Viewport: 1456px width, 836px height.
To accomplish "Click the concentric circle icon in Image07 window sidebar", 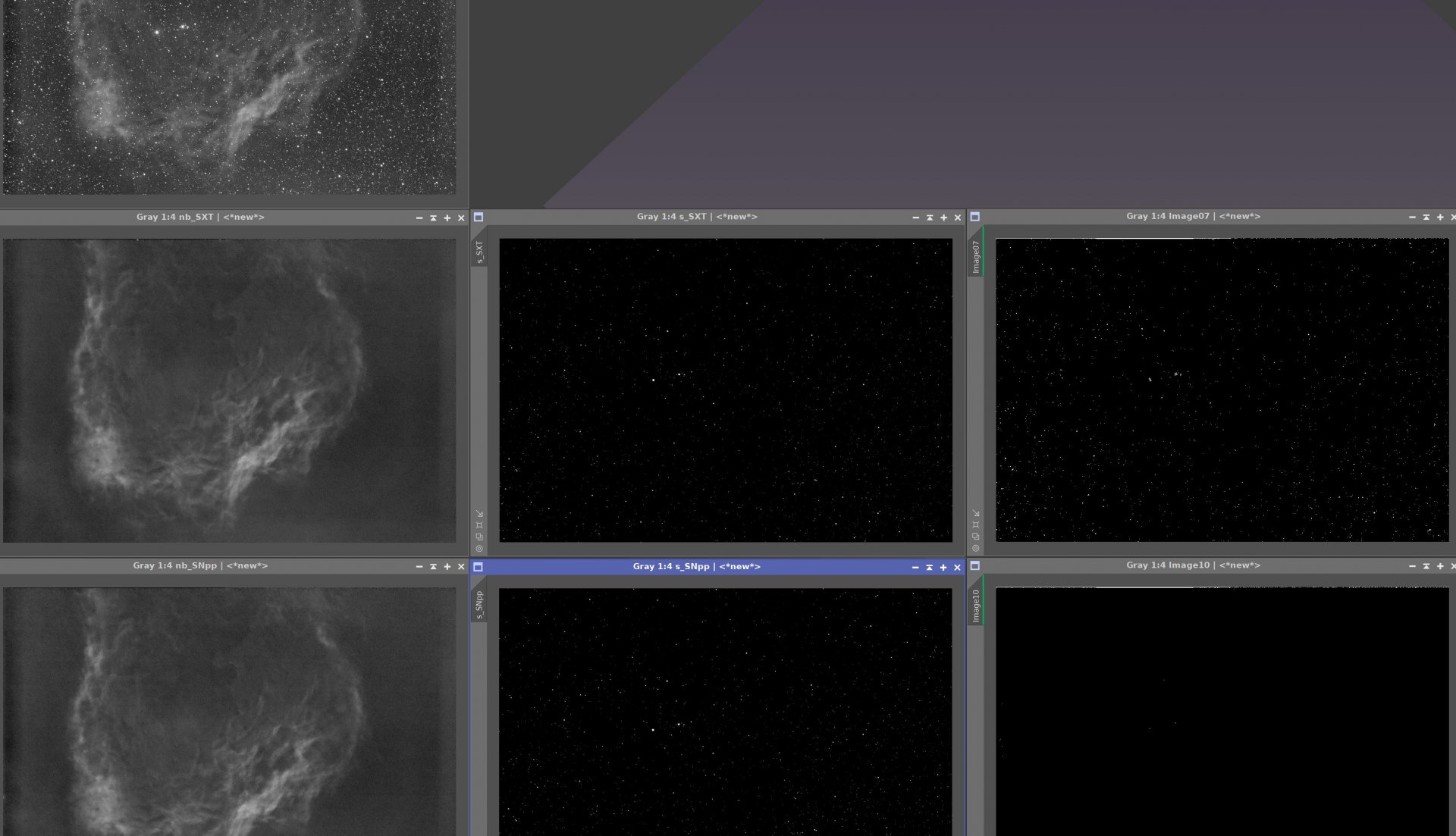I will pyautogui.click(x=976, y=548).
